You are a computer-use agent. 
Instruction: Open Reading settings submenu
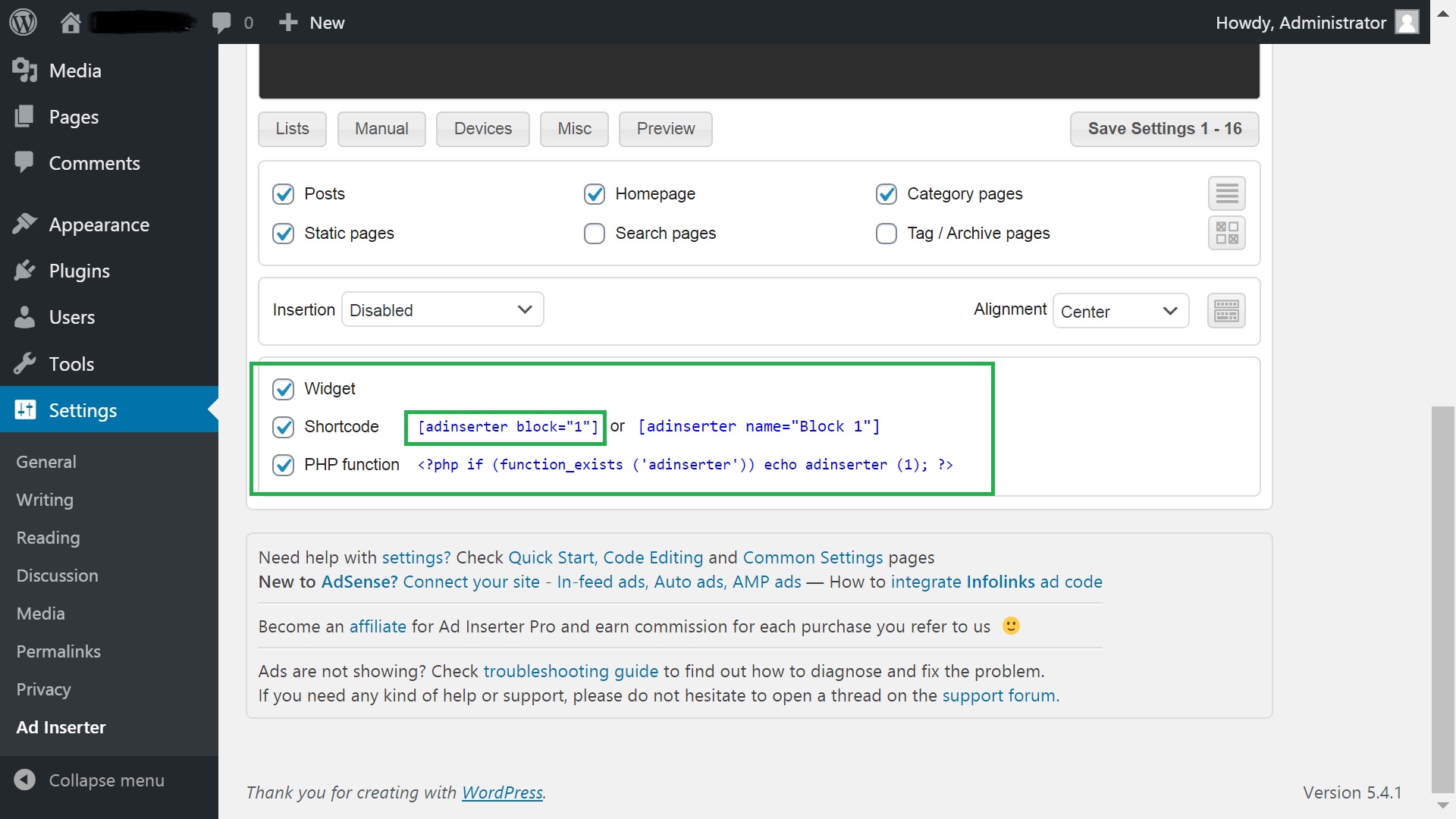48,538
